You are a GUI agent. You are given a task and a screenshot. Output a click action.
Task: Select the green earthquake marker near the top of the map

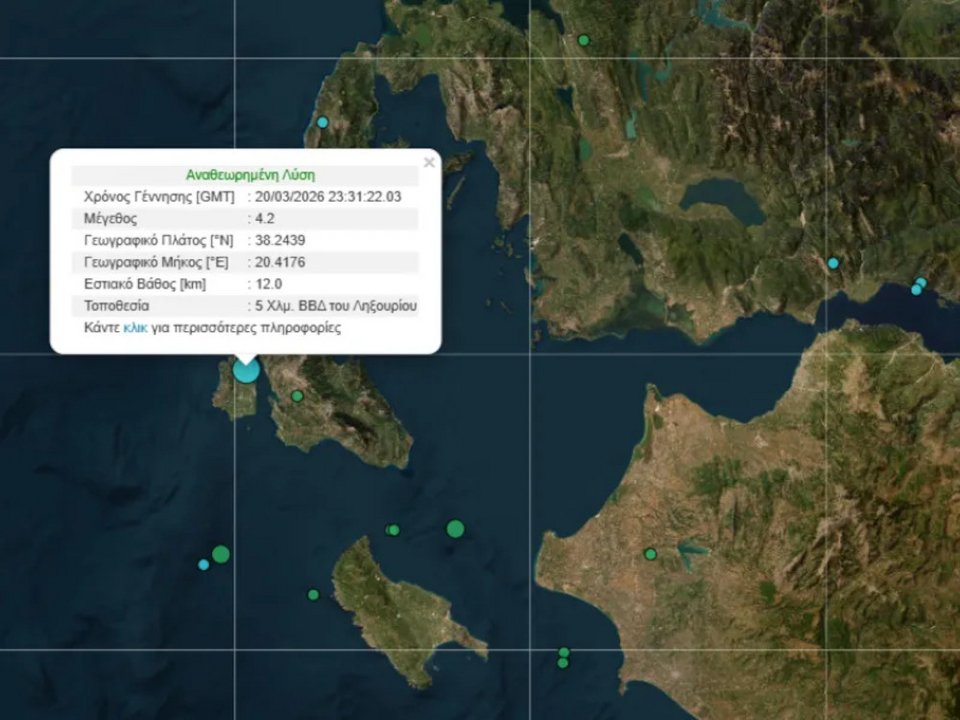(x=583, y=40)
